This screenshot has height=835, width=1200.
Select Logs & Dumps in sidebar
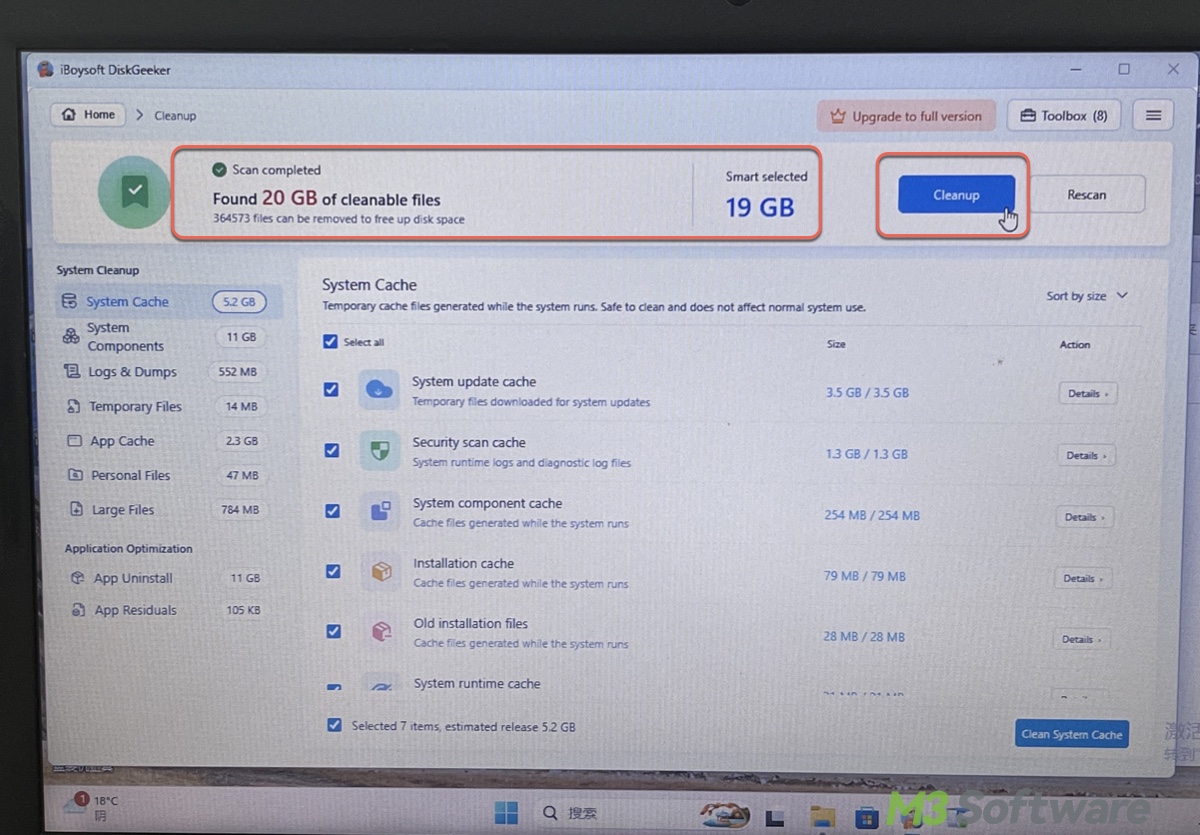point(168,372)
